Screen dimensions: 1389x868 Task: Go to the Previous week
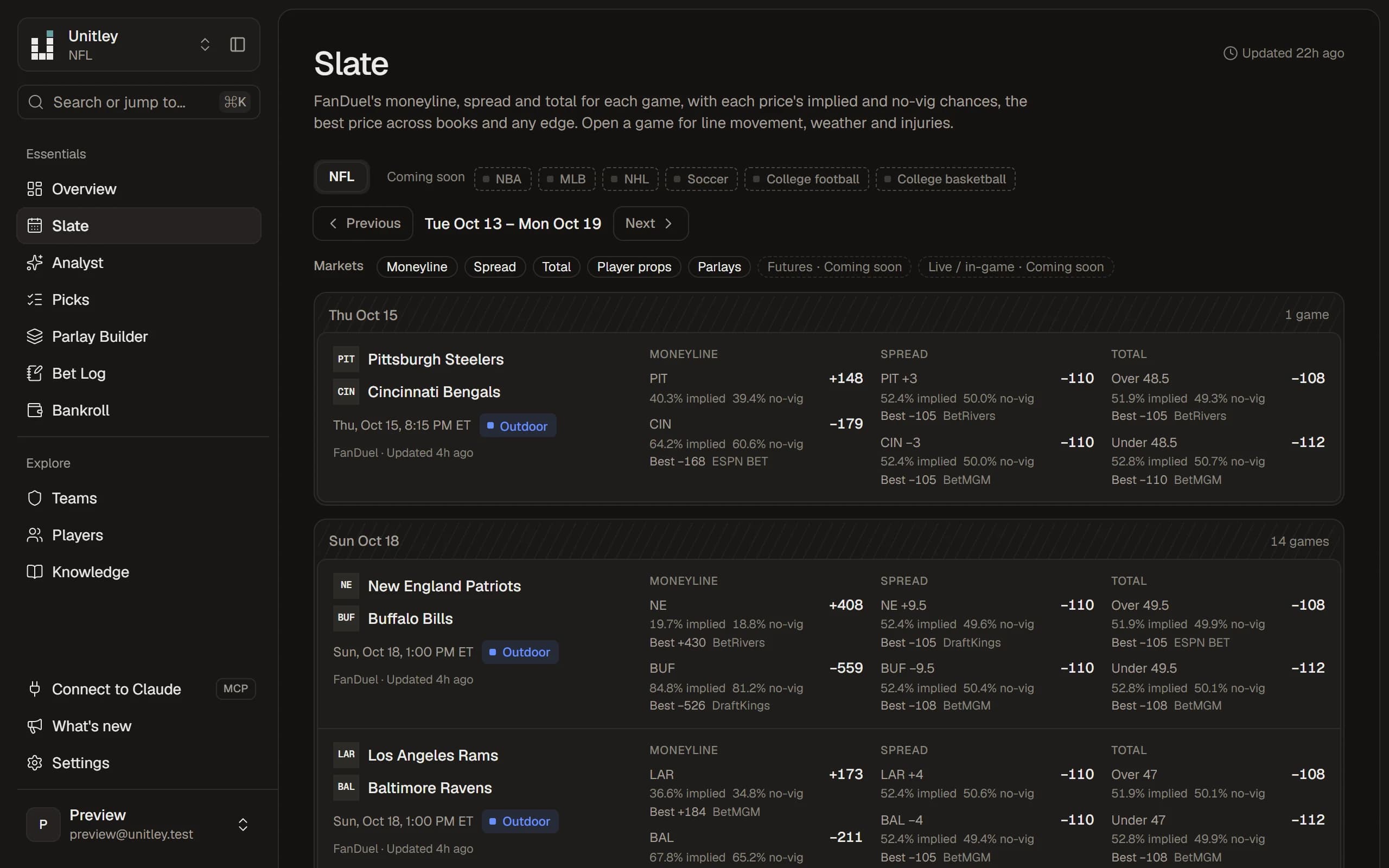(x=363, y=224)
